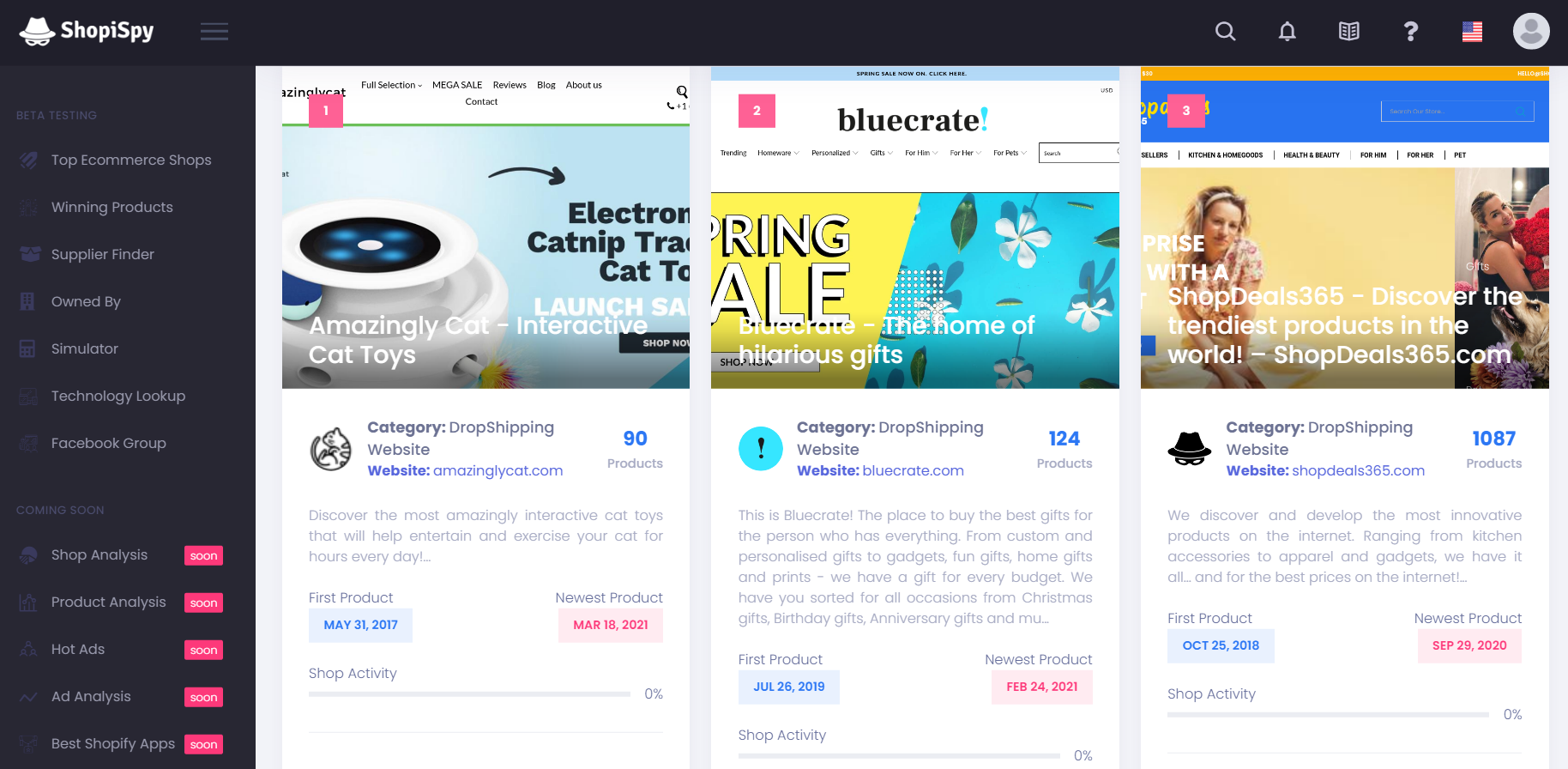The image size is (1568, 769).
Task: Click the Facebook Group sidebar icon
Action: [28, 444]
